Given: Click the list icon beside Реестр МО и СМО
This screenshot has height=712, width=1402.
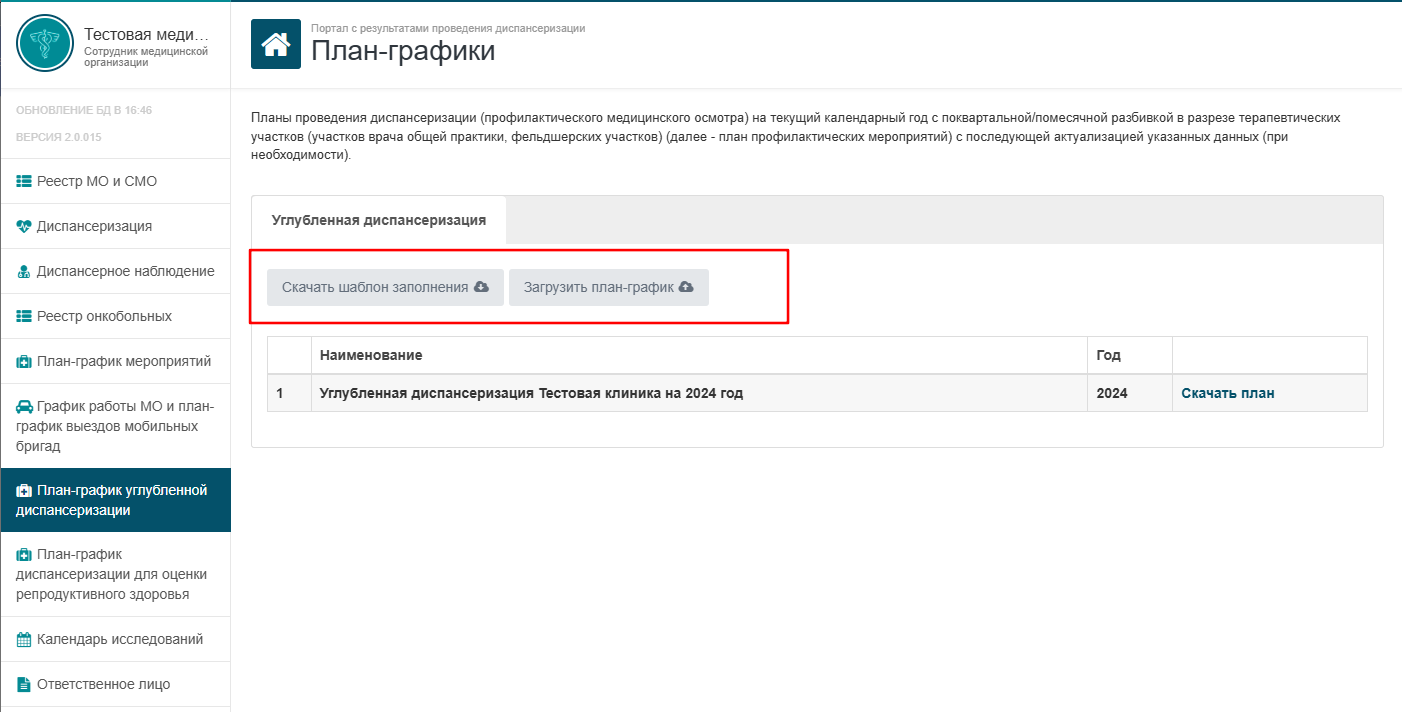Looking at the screenshot, I should click(x=25, y=182).
